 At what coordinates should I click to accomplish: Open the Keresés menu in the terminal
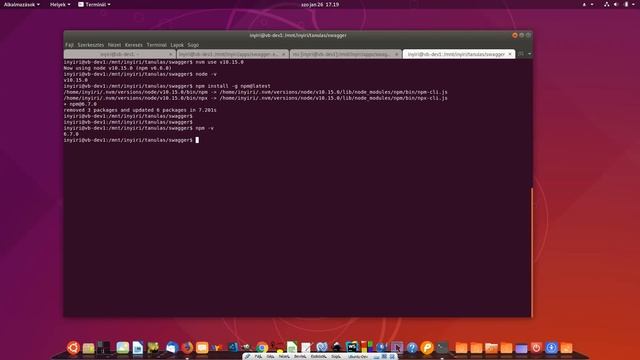[133, 45]
